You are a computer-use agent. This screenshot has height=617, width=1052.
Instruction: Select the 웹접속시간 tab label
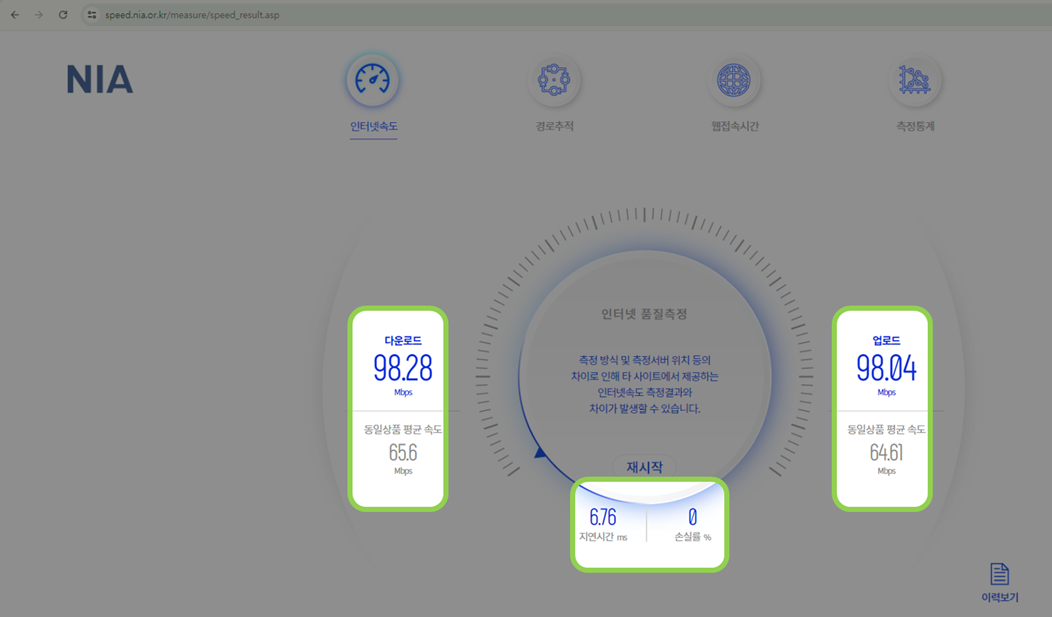tap(735, 126)
